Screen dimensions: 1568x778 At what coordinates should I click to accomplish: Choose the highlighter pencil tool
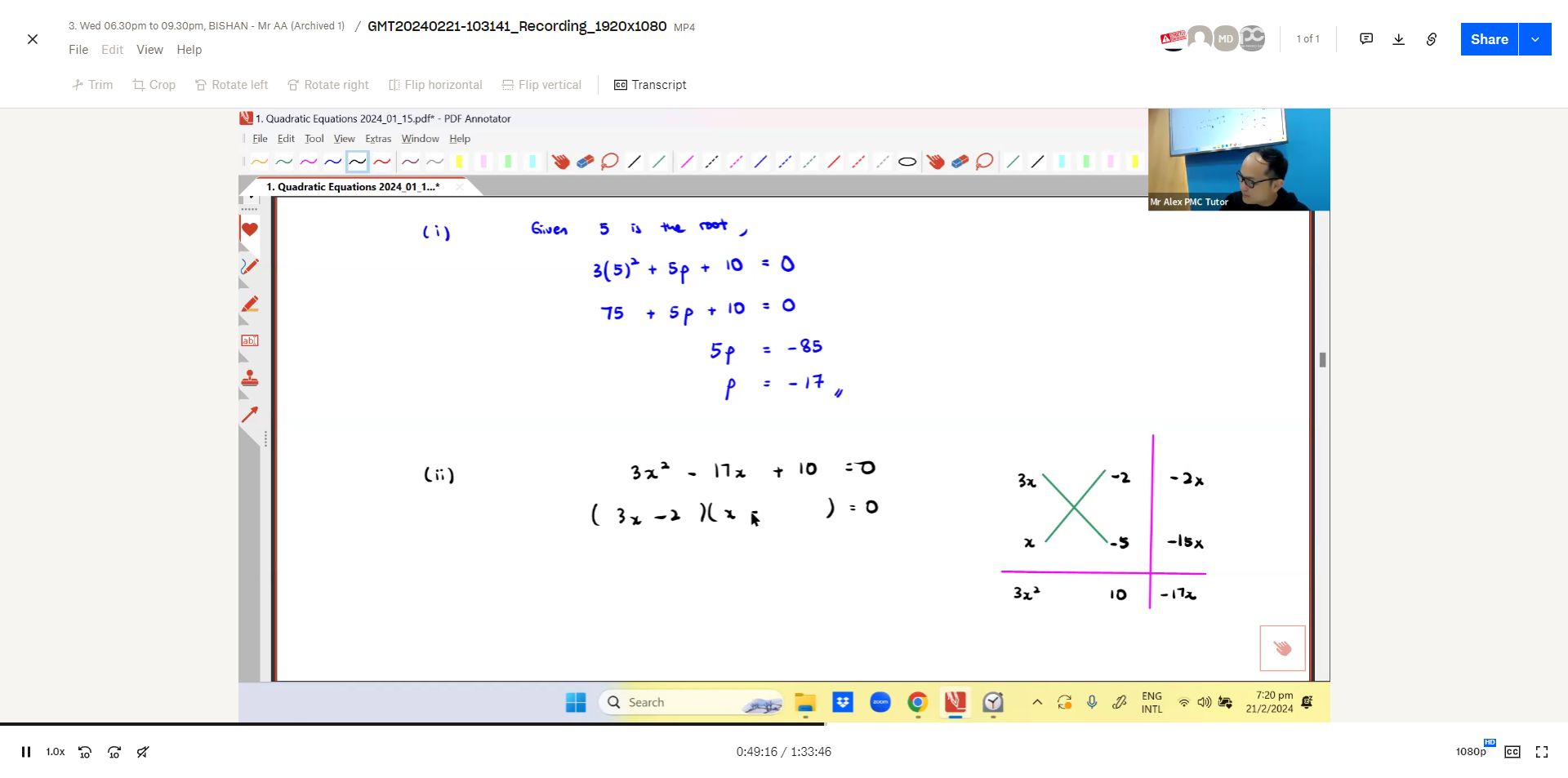click(x=249, y=304)
